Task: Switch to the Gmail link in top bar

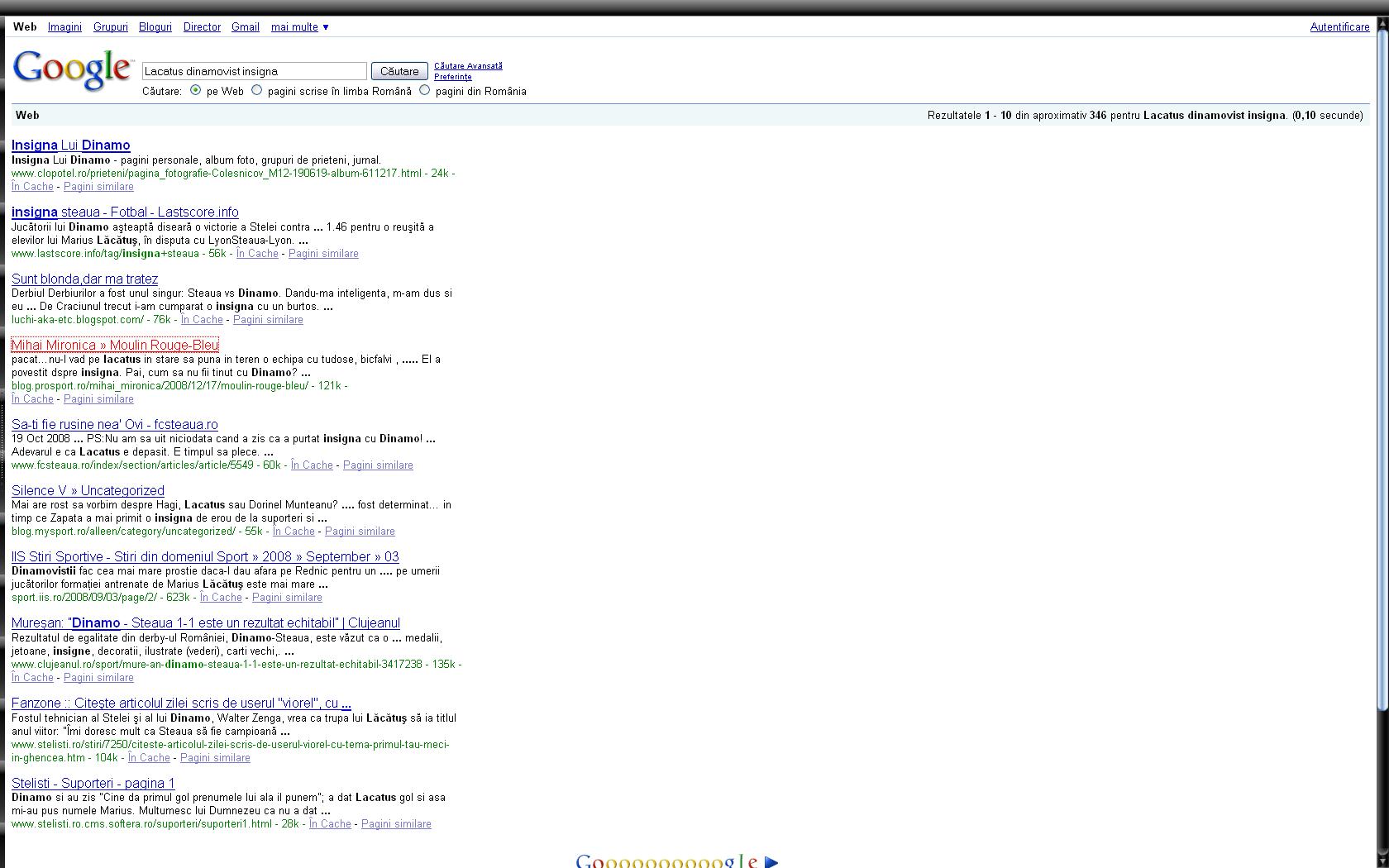Action: (245, 27)
